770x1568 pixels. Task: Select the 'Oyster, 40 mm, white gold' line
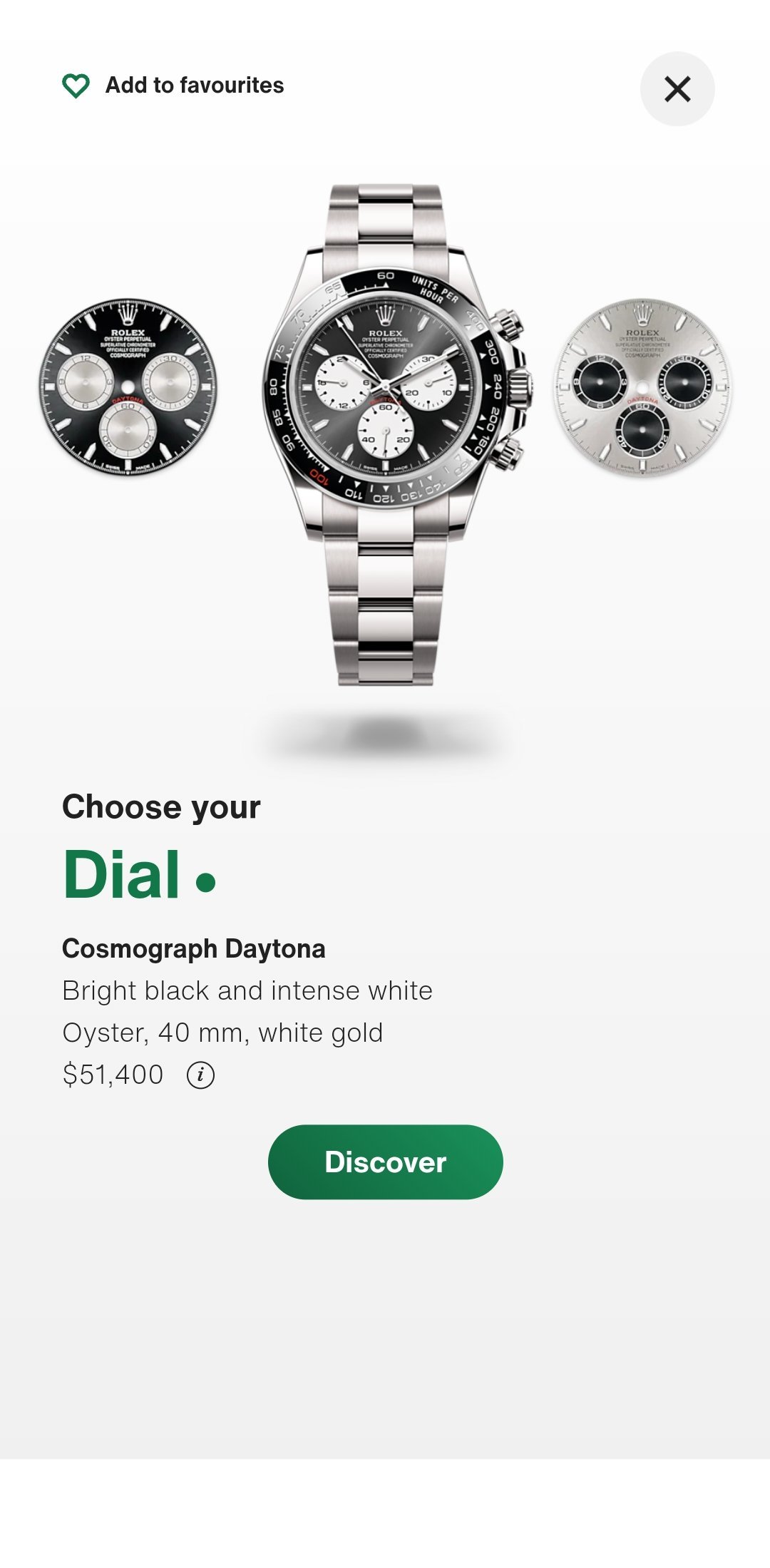[x=223, y=1032]
